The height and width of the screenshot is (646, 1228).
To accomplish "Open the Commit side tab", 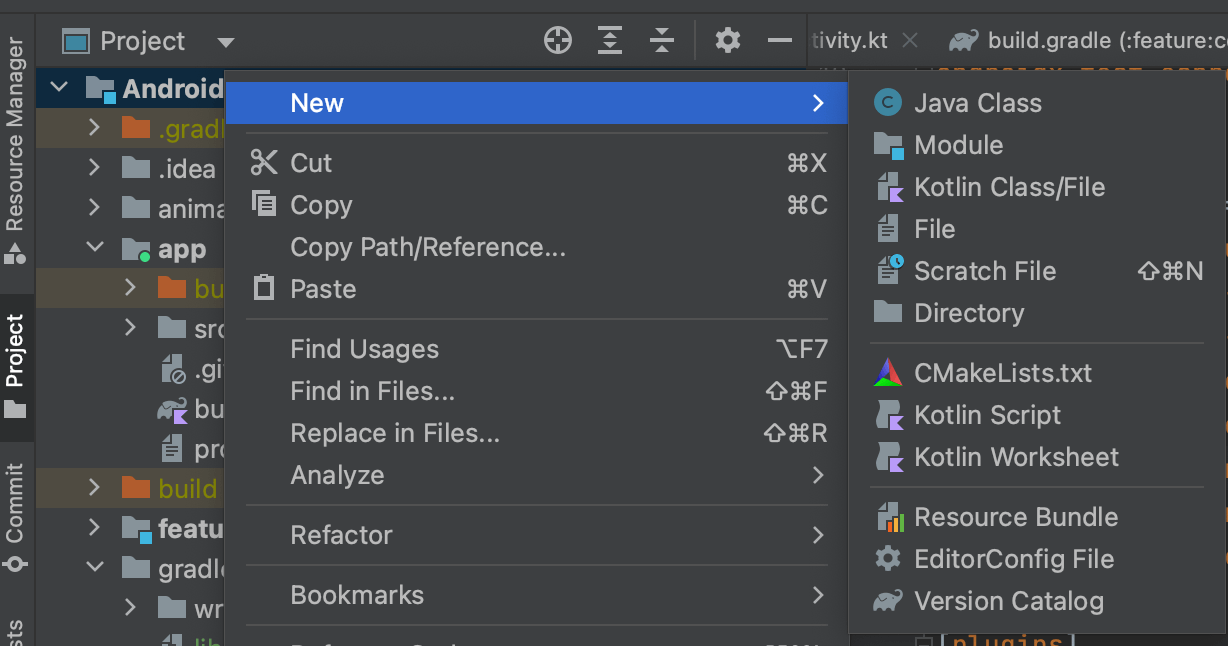I will click(x=15, y=517).
